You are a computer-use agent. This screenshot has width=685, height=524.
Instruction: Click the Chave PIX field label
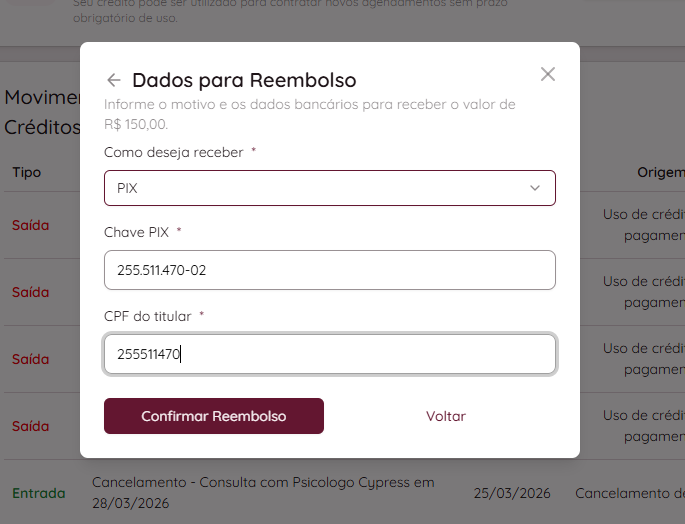pos(137,232)
